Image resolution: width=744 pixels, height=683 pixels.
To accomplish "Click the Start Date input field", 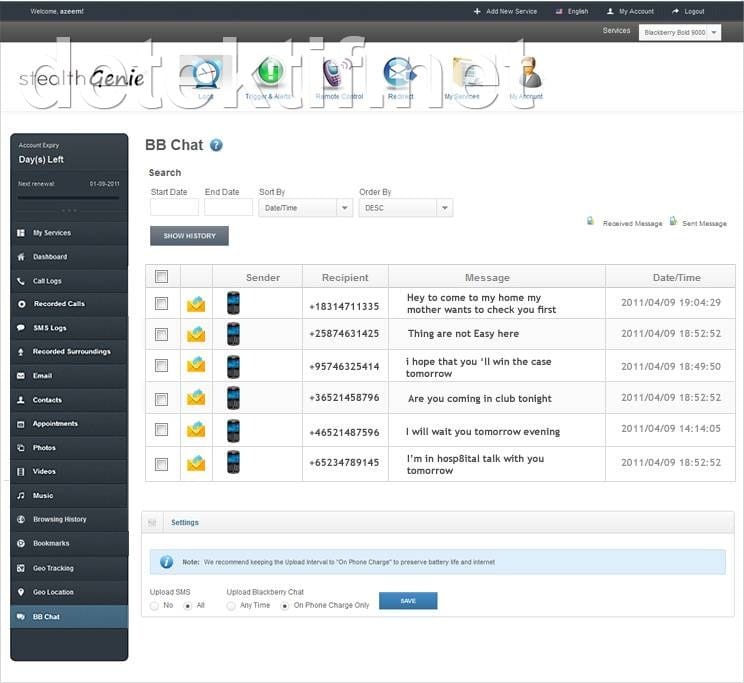I will (174, 208).
